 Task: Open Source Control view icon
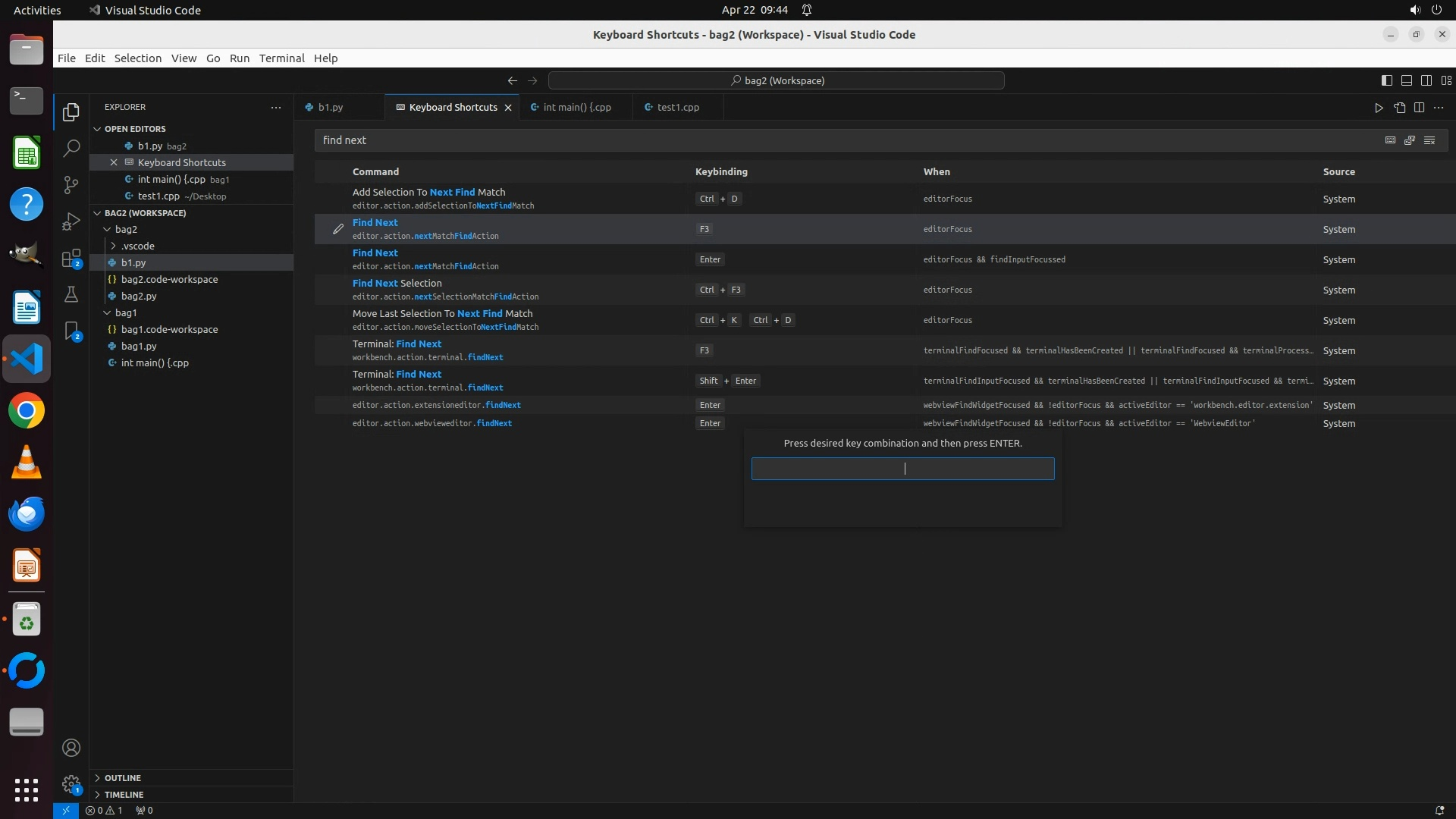pyautogui.click(x=71, y=185)
